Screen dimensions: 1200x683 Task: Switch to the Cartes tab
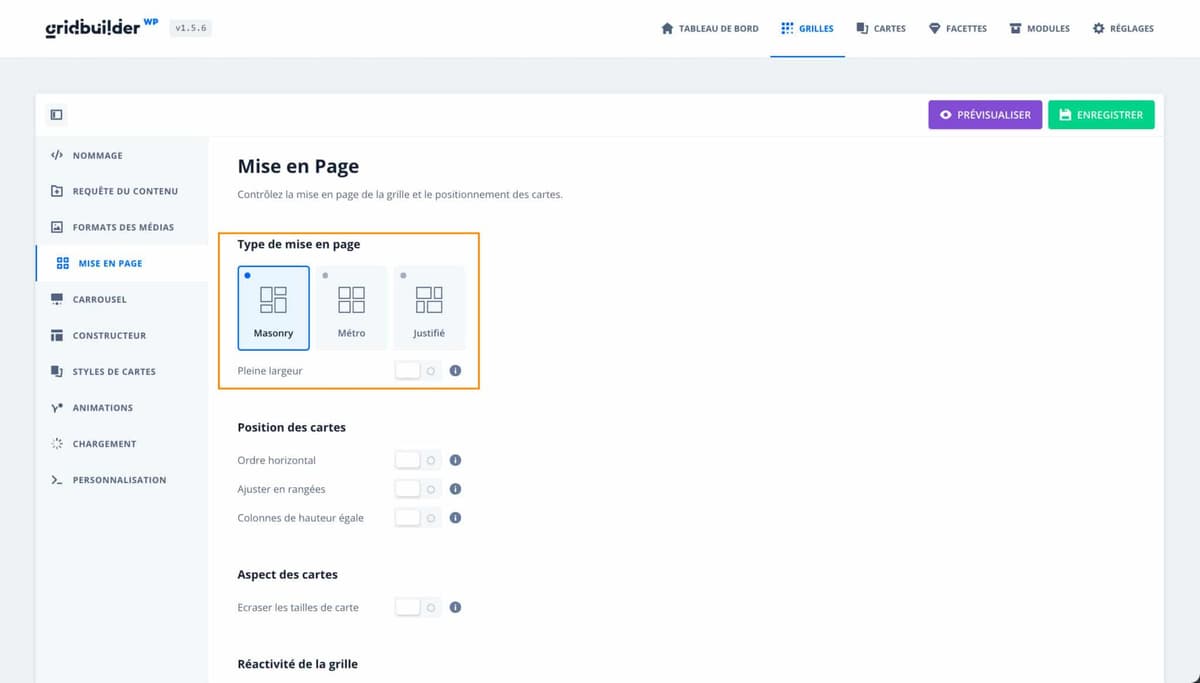tap(881, 28)
